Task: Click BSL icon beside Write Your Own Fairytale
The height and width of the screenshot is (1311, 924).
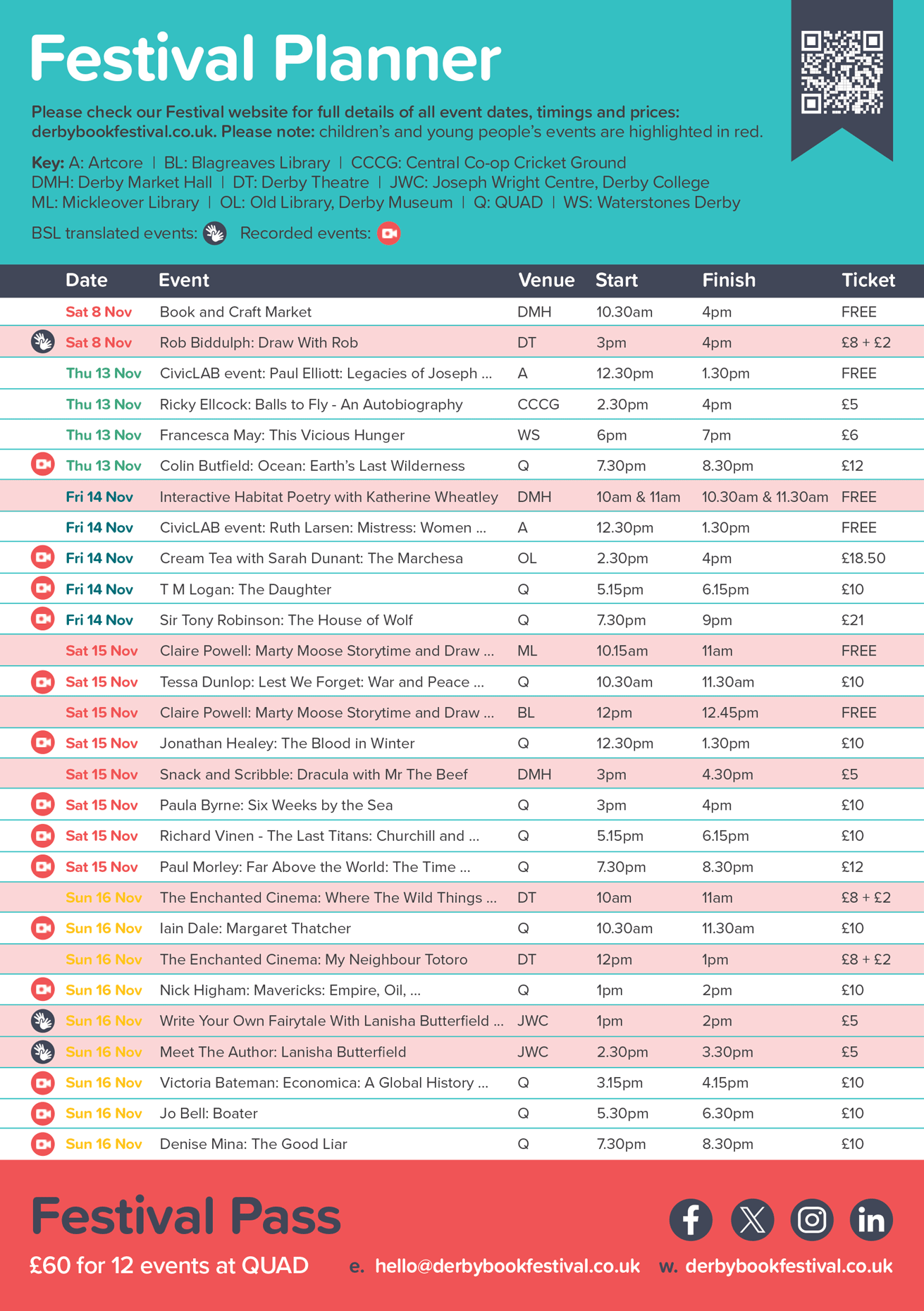Action: point(43,1021)
